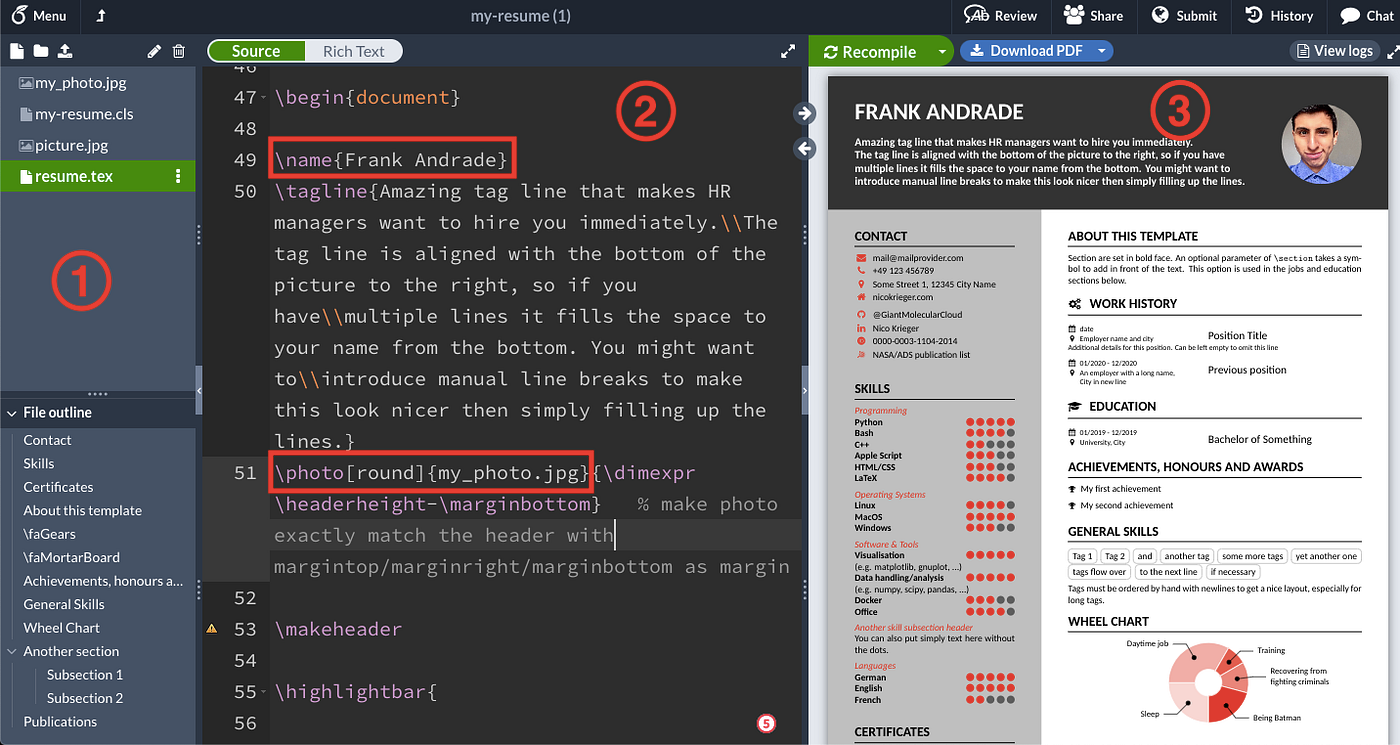Click the file icon beside resume.tex
This screenshot has width=1400, height=745.
pyautogui.click(x=26, y=176)
